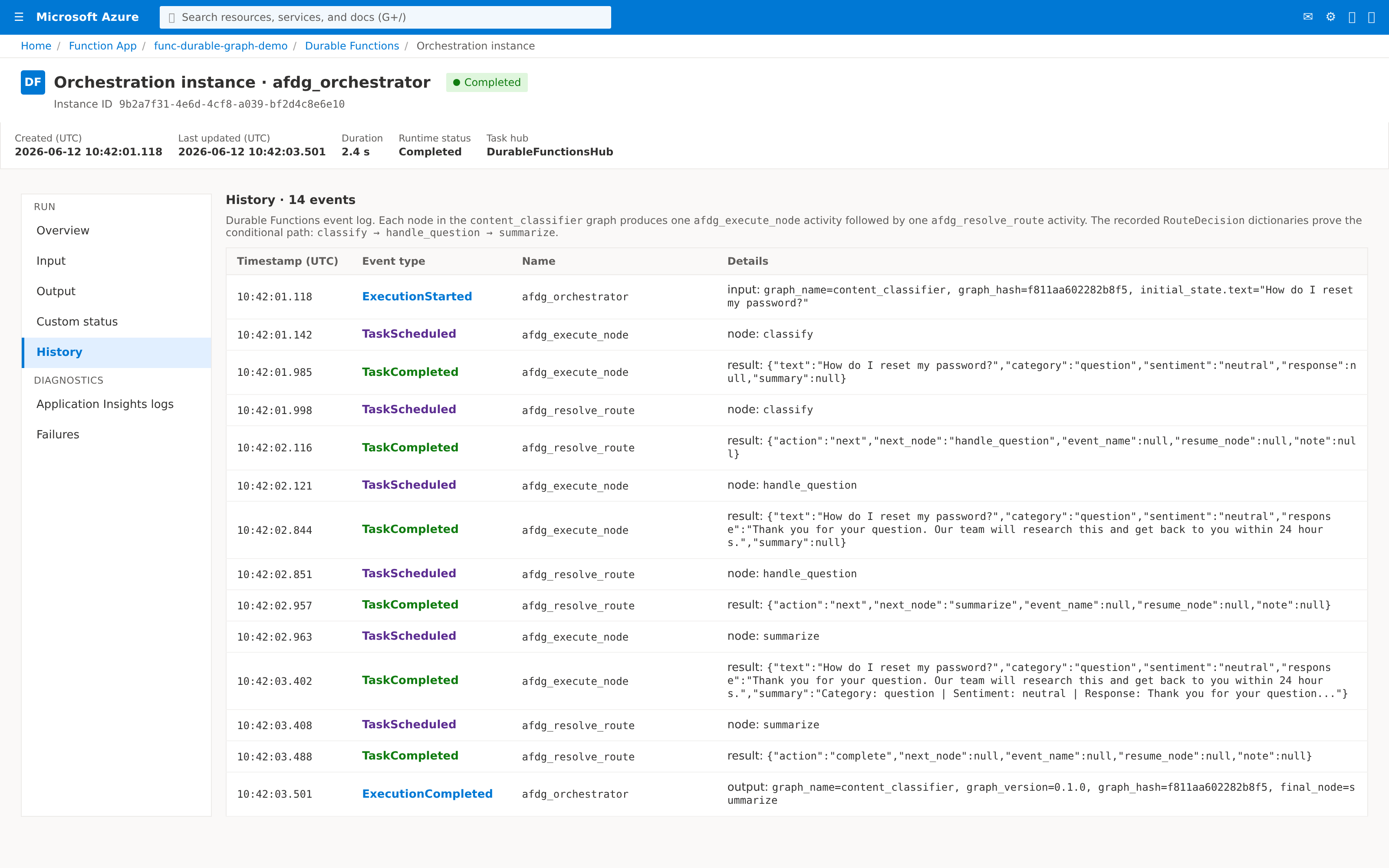Click TaskScheduled in the 10:42:01.142 row
The image size is (1389, 868).
tap(408, 334)
